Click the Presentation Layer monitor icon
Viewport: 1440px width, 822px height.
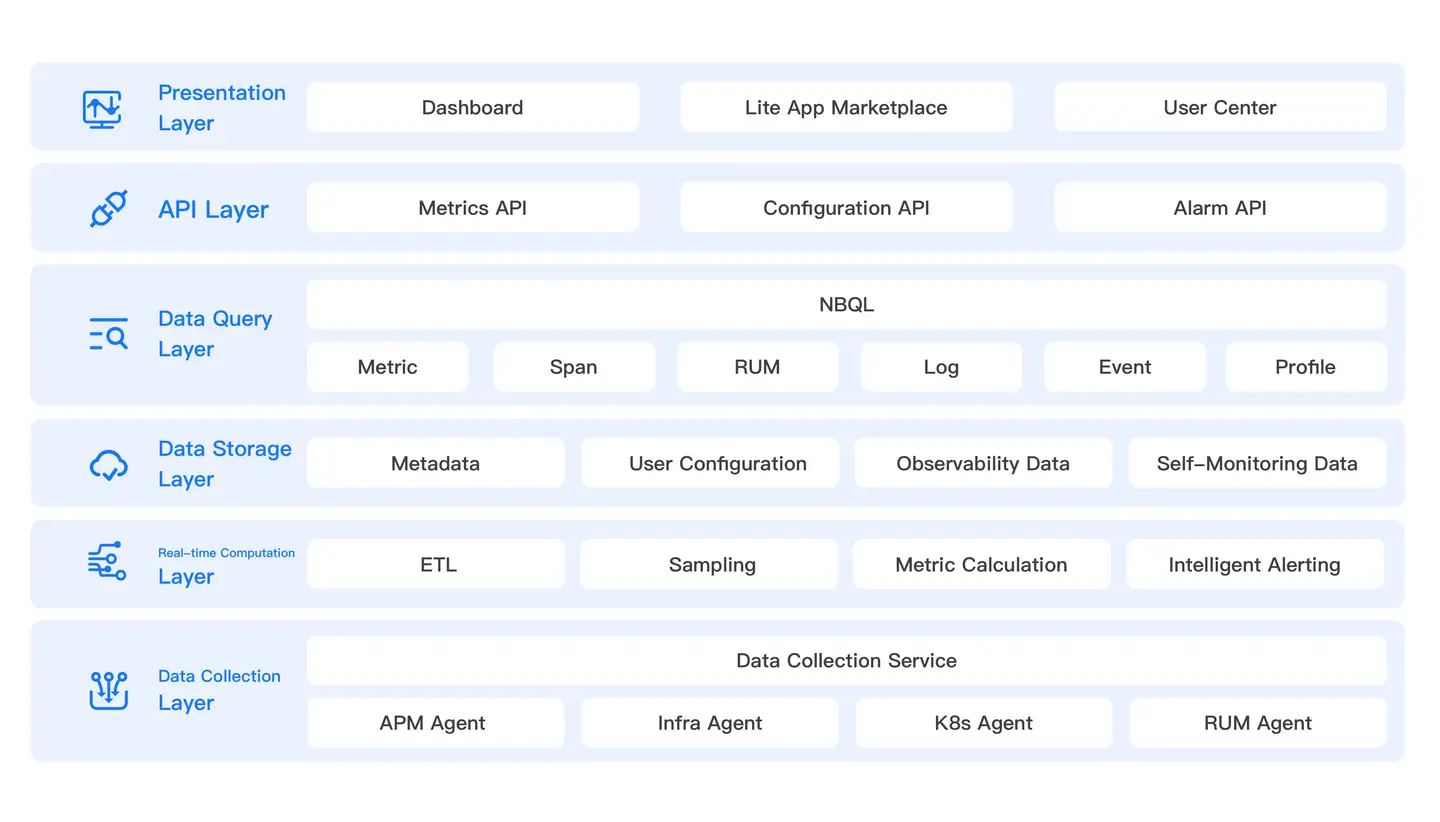coord(104,107)
